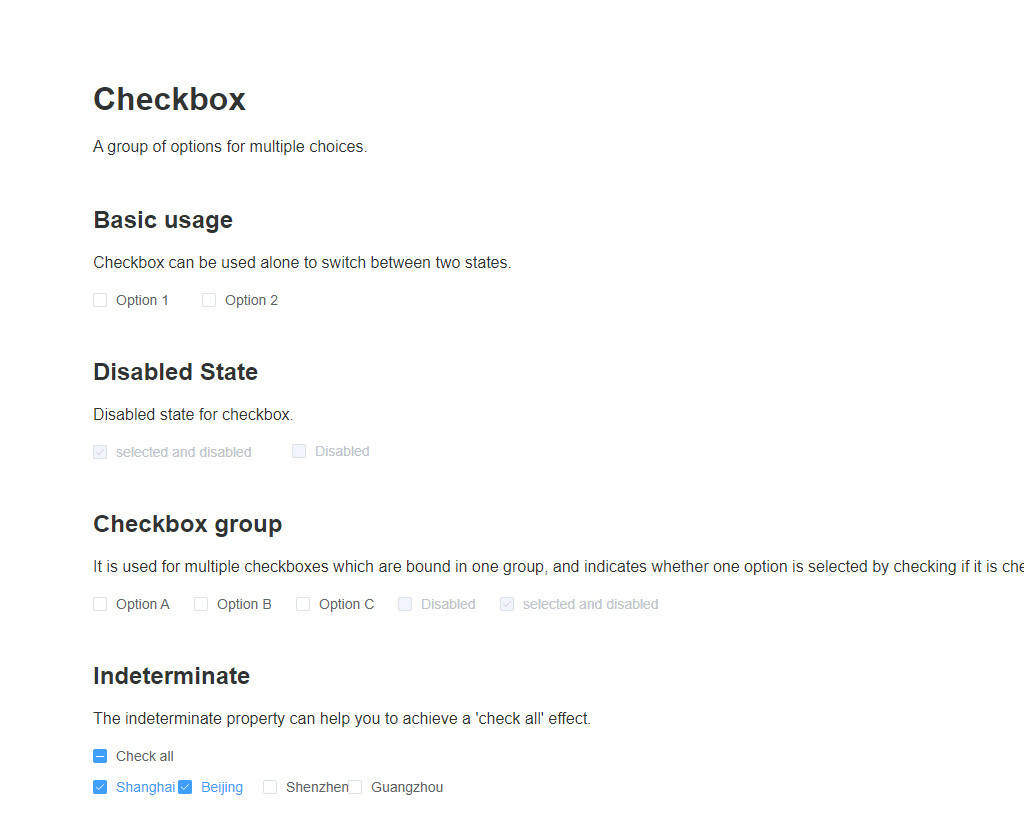The height and width of the screenshot is (836, 1024).
Task: Click the Shanghai label text
Action: coord(146,788)
